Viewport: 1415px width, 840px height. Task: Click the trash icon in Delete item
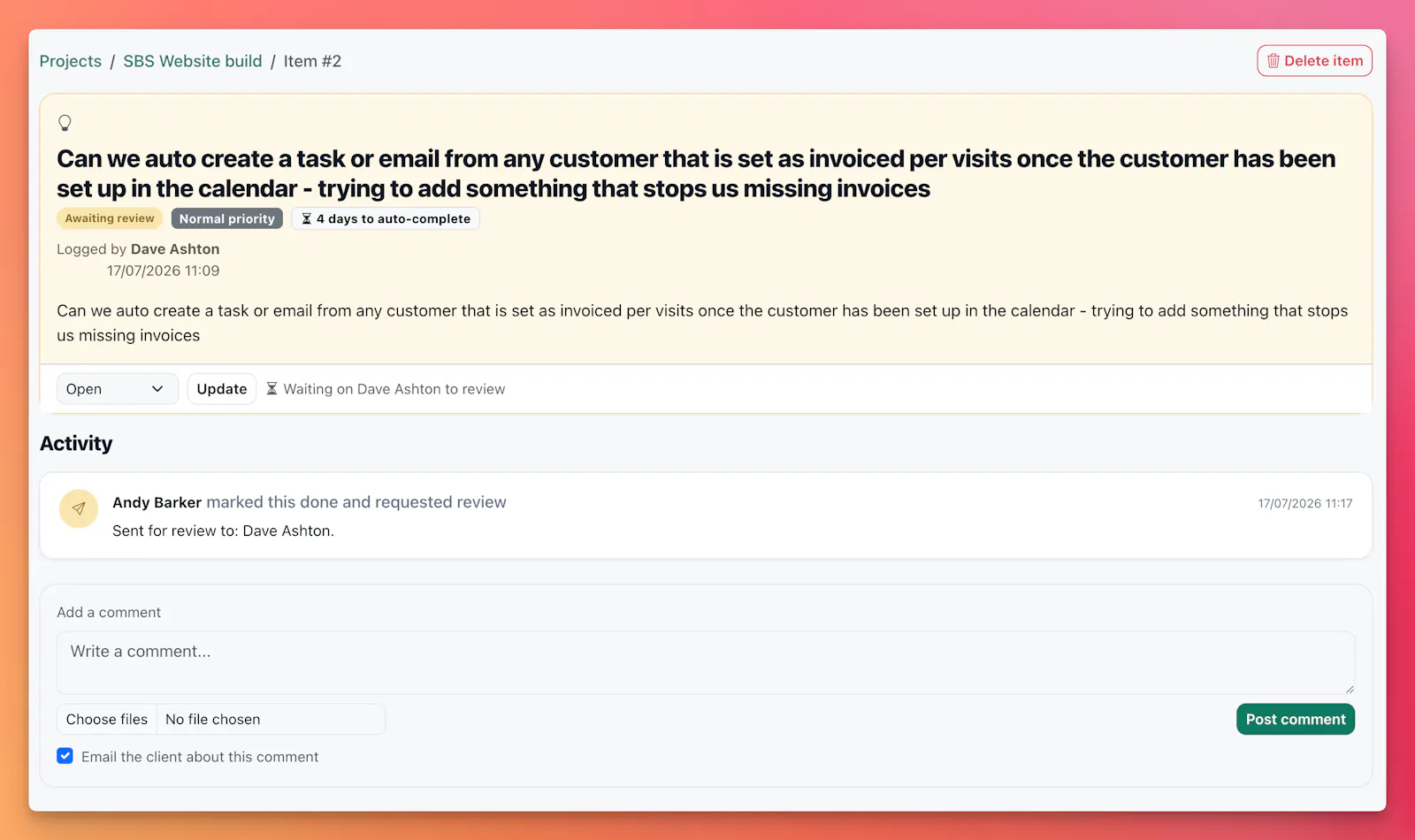coord(1273,61)
